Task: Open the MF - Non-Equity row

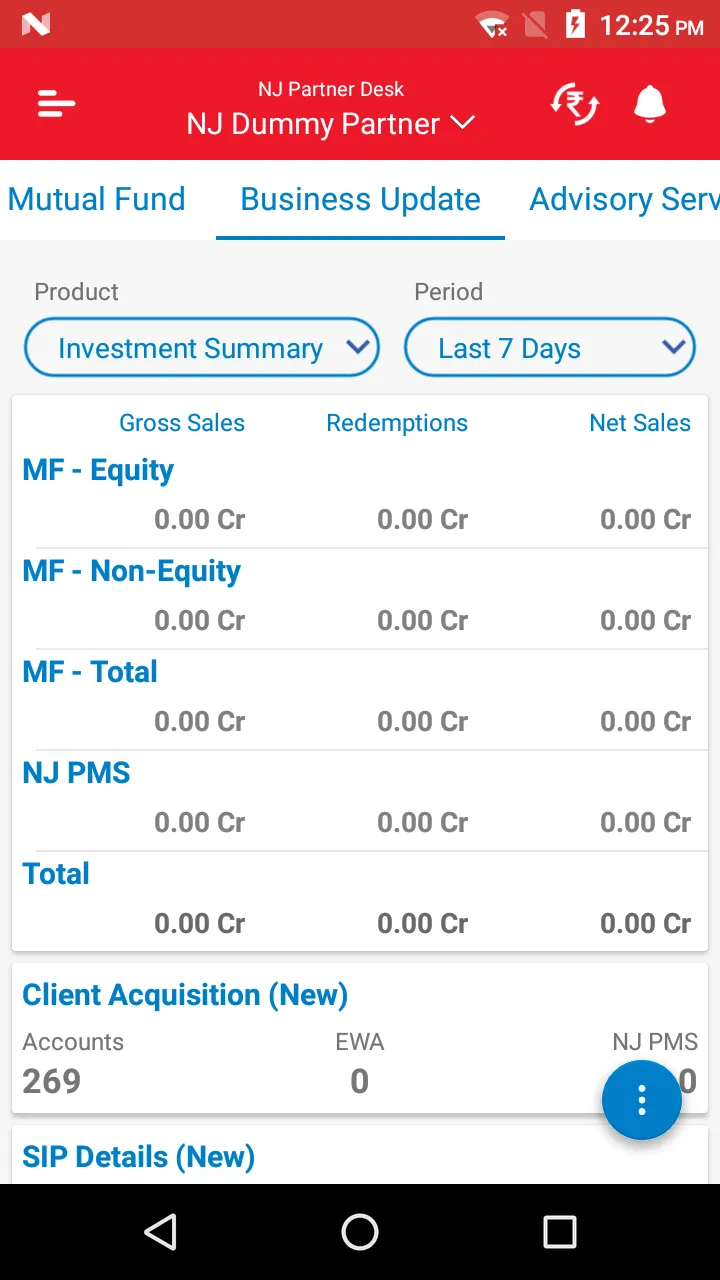Action: click(x=131, y=571)
